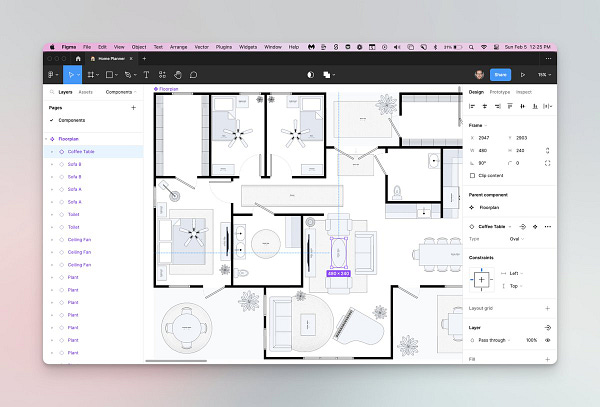Open the Move tool dropdown arrow
This screenshot has width=600, height=407.
pos(78,75)
